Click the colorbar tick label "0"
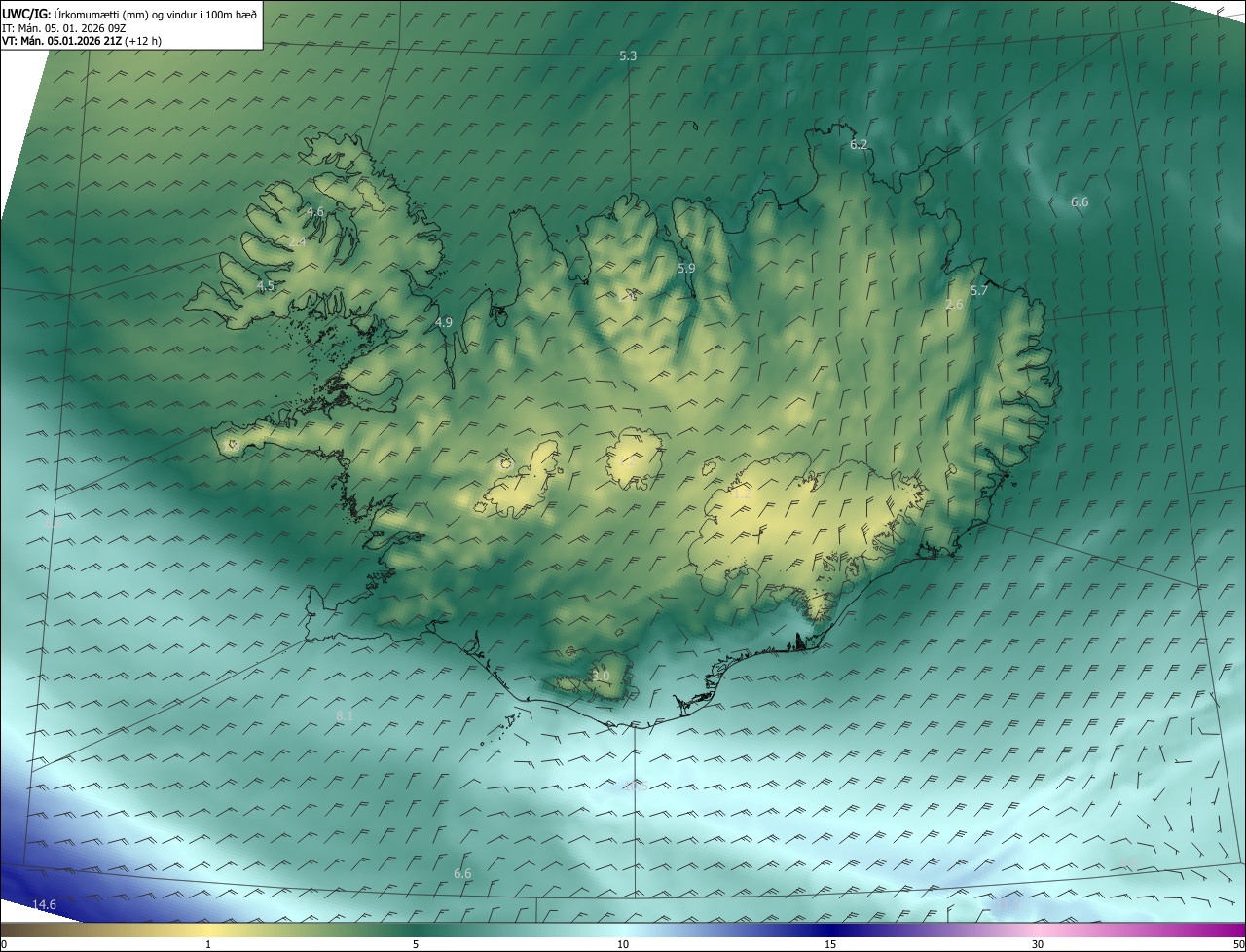This screenshot has width=1246, height=952. coord(4,944)
